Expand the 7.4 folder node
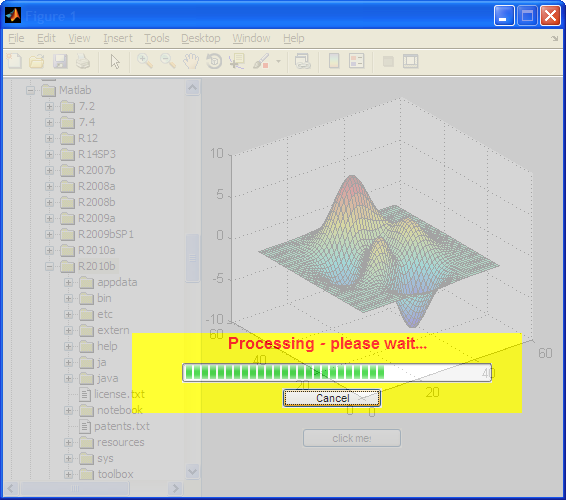The image size is (566, 500). click(x=49, y=122)
